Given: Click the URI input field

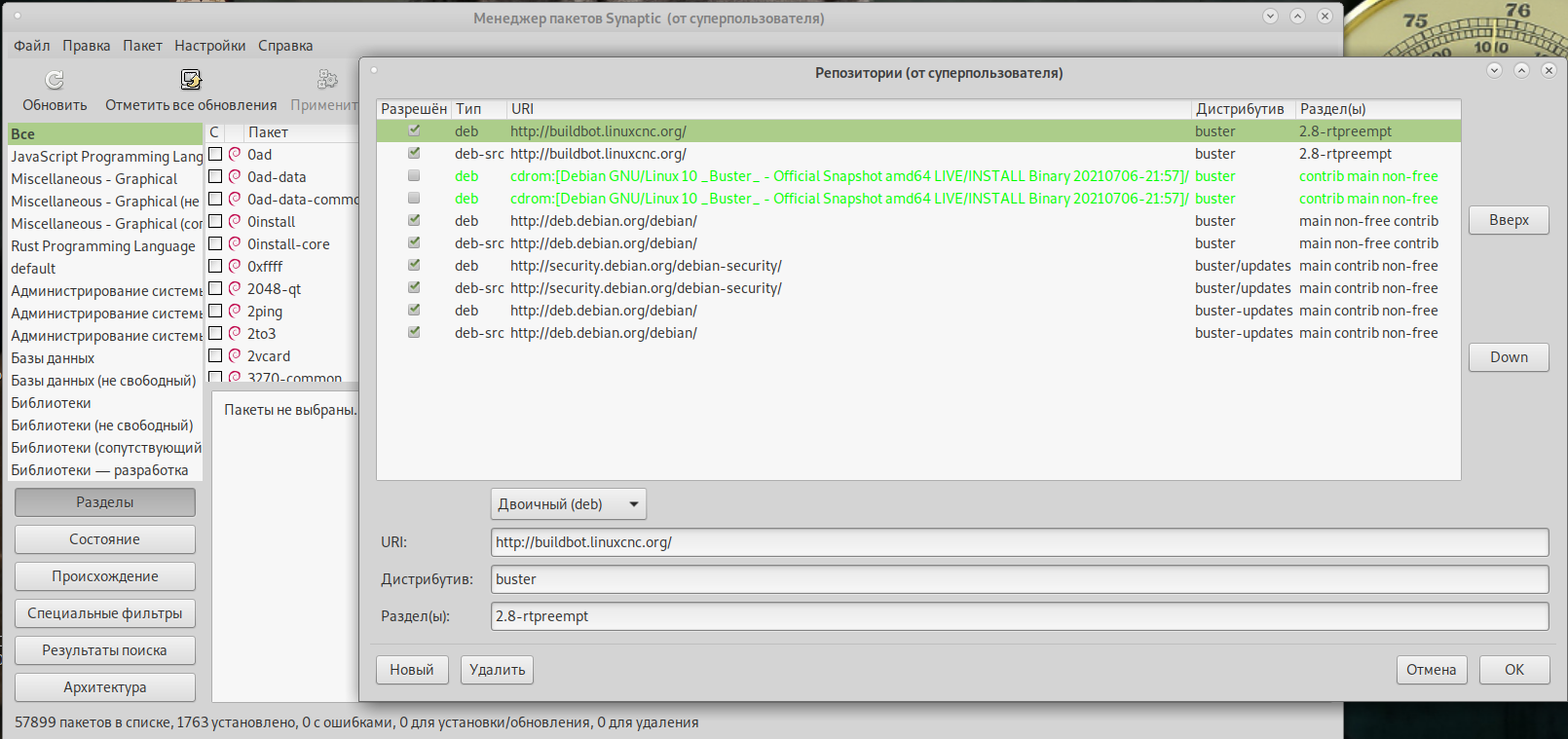Looking at the screenshot, I should pos(1020,542).
